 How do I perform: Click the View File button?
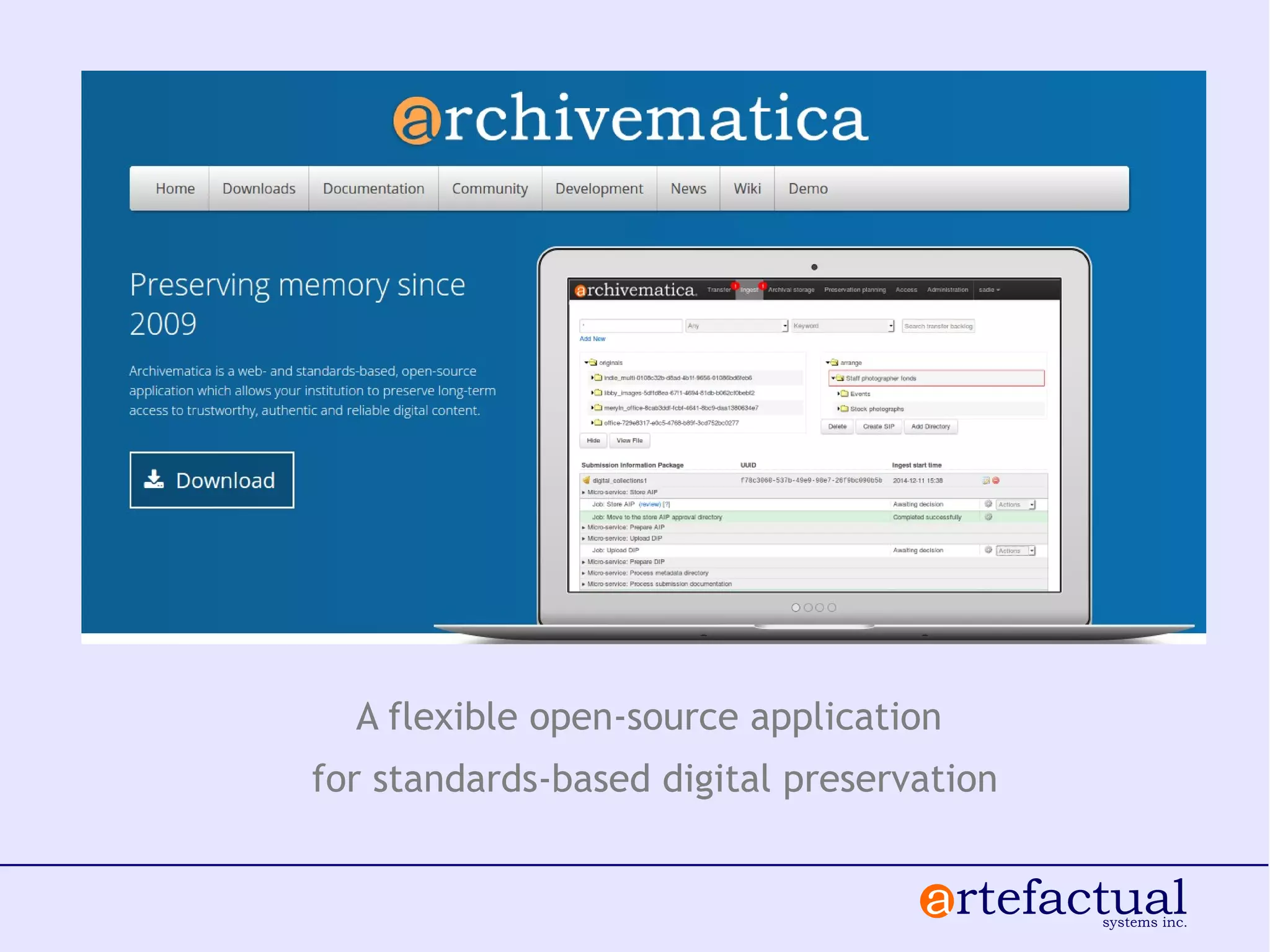coord(629,440)
